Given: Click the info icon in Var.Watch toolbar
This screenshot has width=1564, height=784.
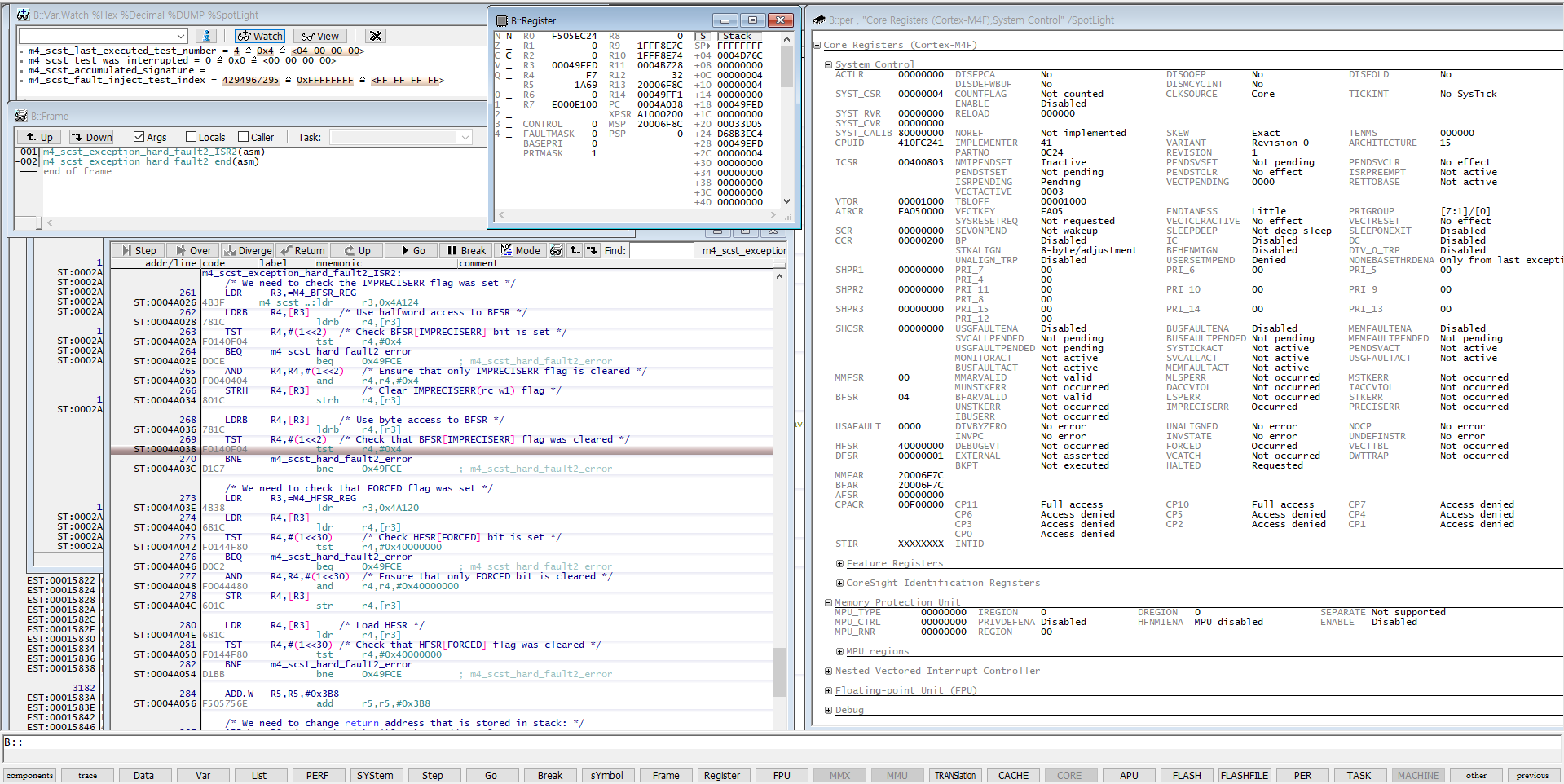Looking at the screenshot, I should pos(206,36).
